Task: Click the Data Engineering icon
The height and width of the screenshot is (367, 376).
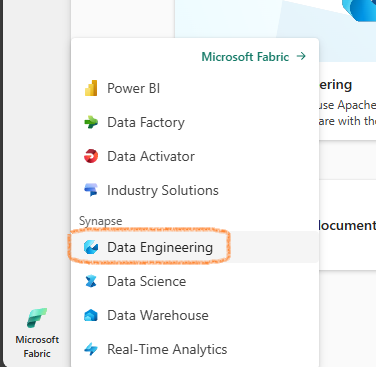Action: click(91, 247)
